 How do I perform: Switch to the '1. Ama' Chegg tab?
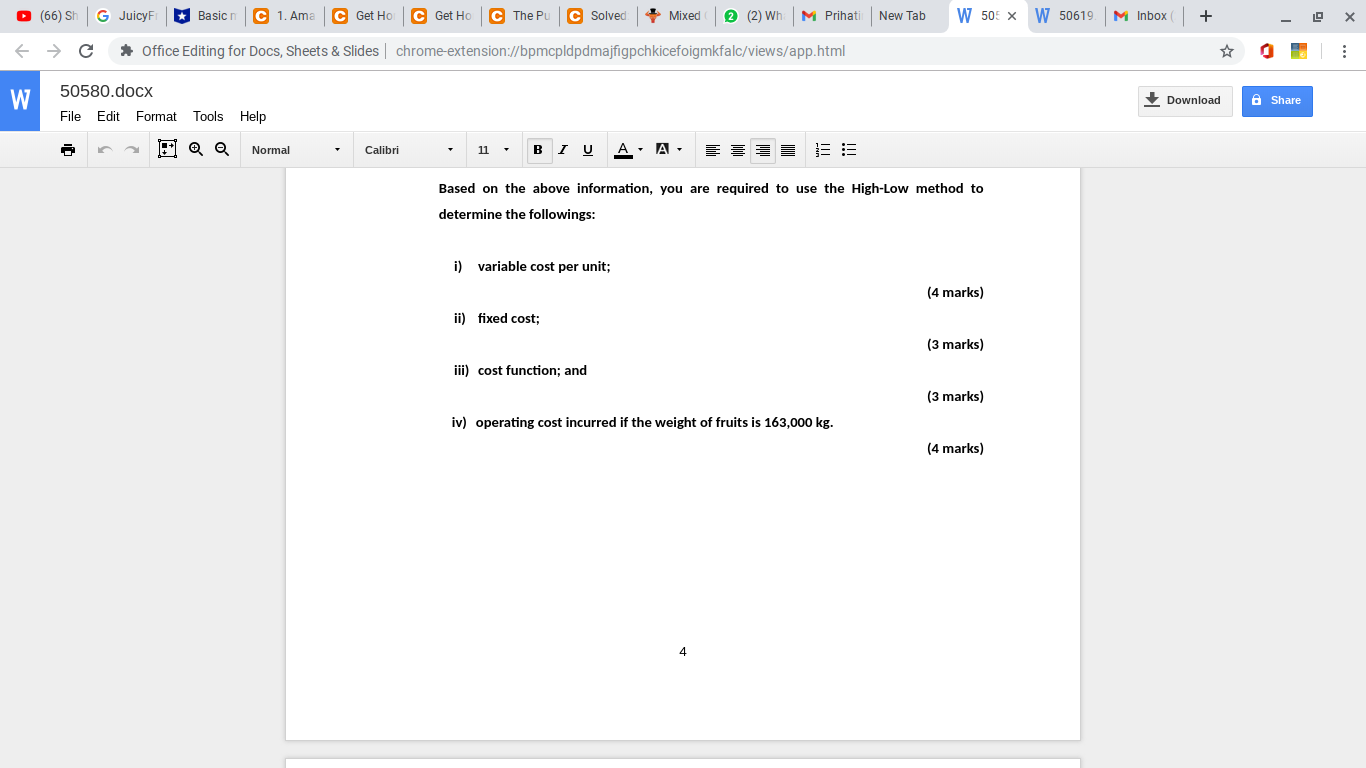point(285,16)
